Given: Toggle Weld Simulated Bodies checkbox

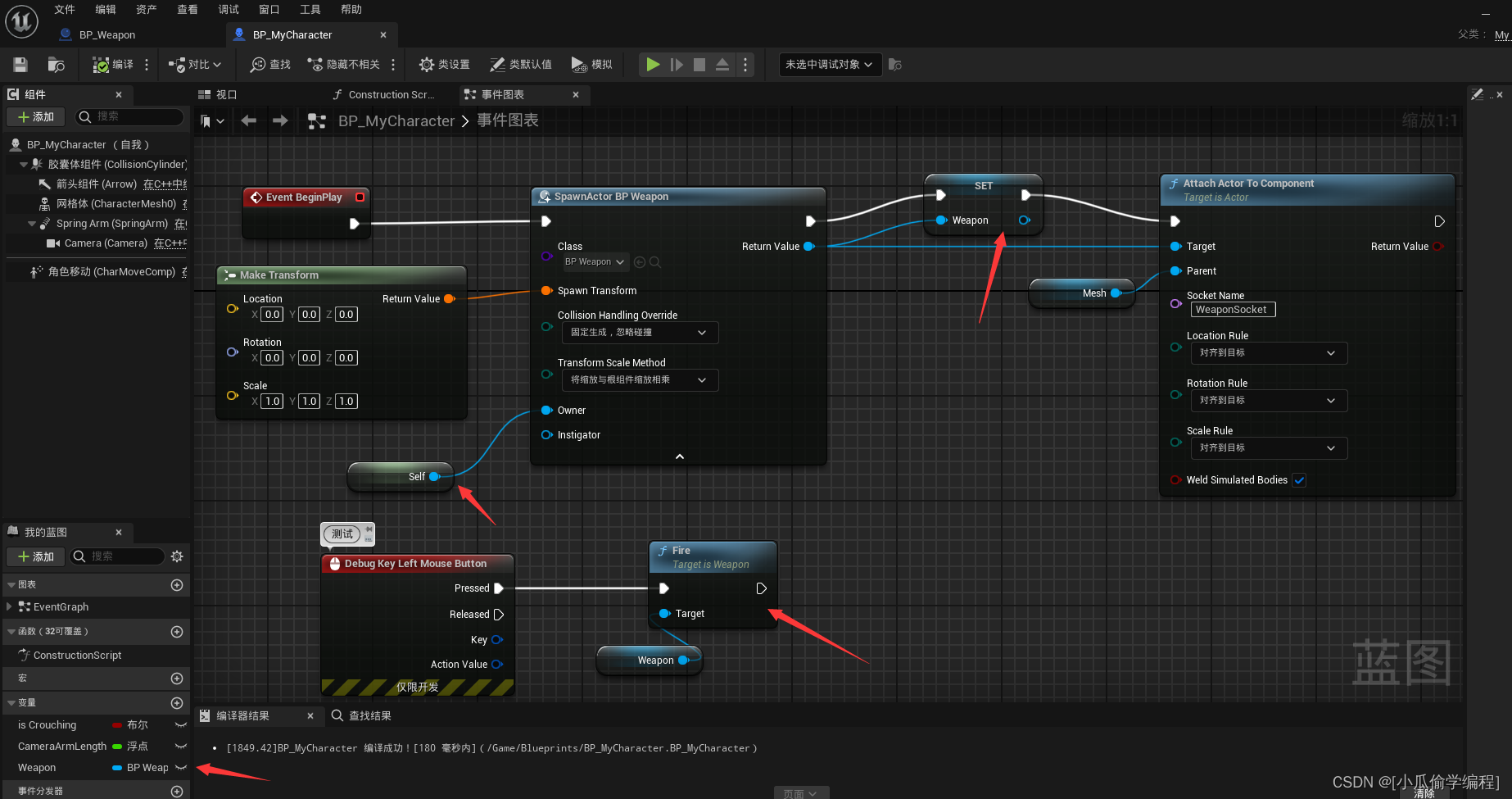Looking at the screenshot, I should click(x=1299, y=480).
